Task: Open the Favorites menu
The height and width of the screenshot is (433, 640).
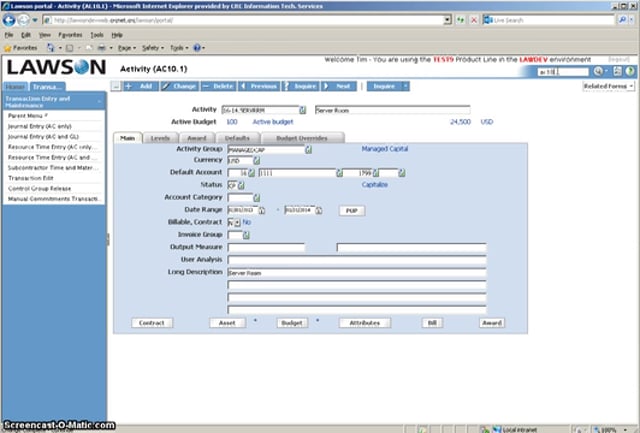Action: click(x=70, y=35)
